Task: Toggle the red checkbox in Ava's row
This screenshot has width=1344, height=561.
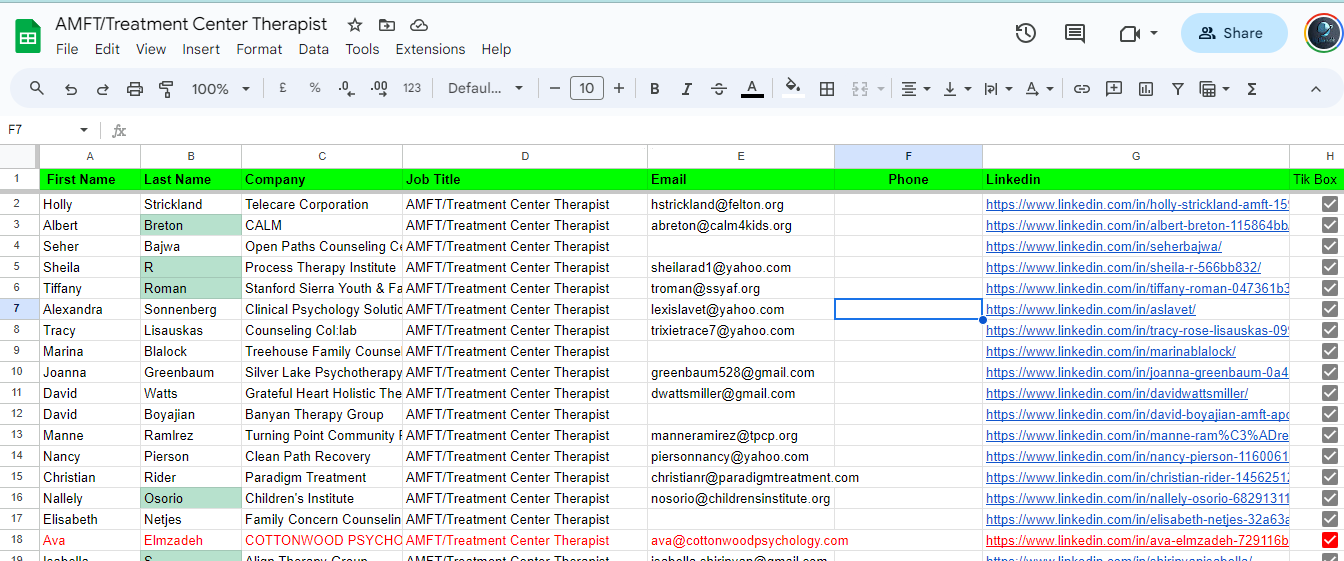Action: [1329, 540]
